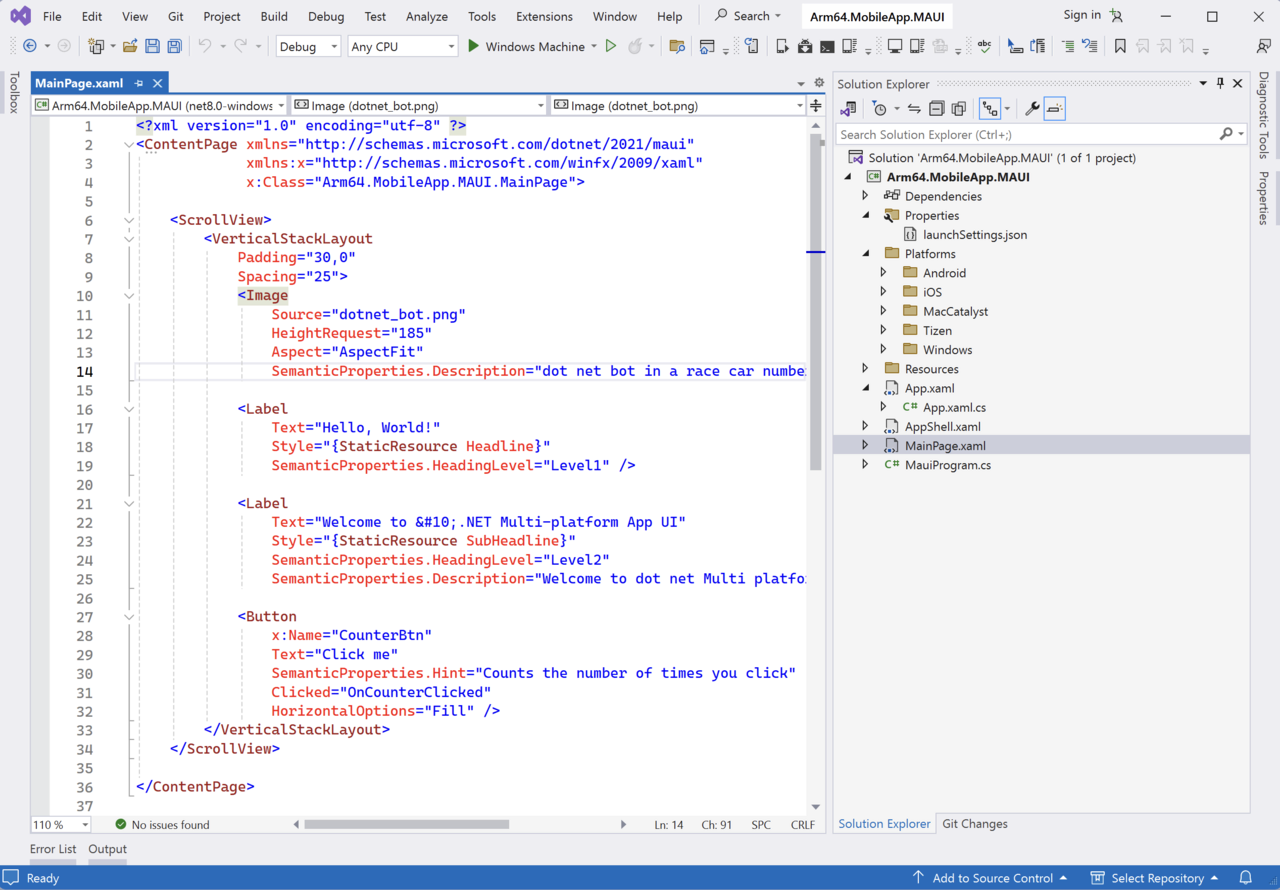The width and height of the screenshot is (1280, 890).
Task: Click the Start Without Debugging icon
Action: [x=611, y=46]
